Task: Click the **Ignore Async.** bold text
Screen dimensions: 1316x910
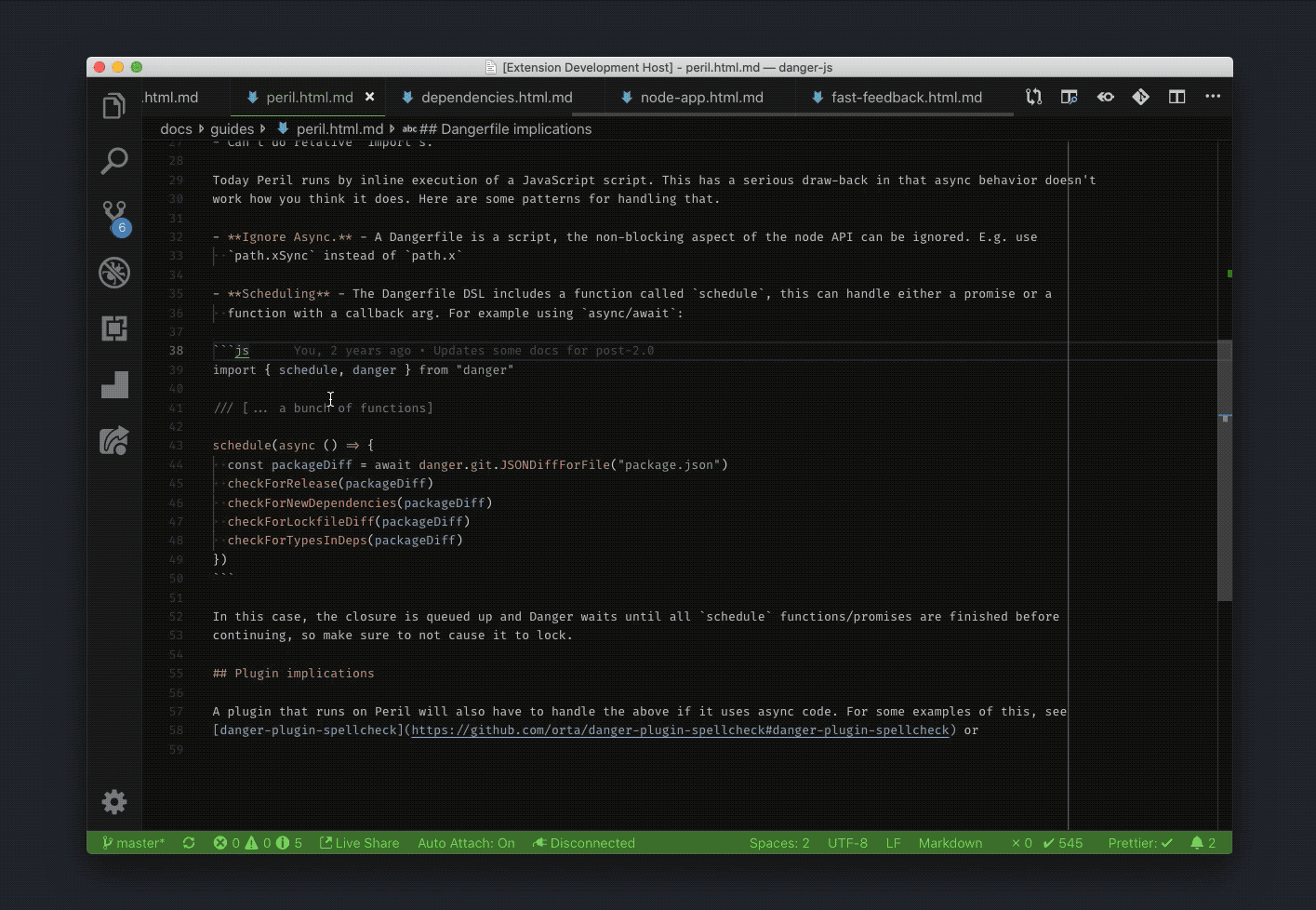Action: coord(289,237)
